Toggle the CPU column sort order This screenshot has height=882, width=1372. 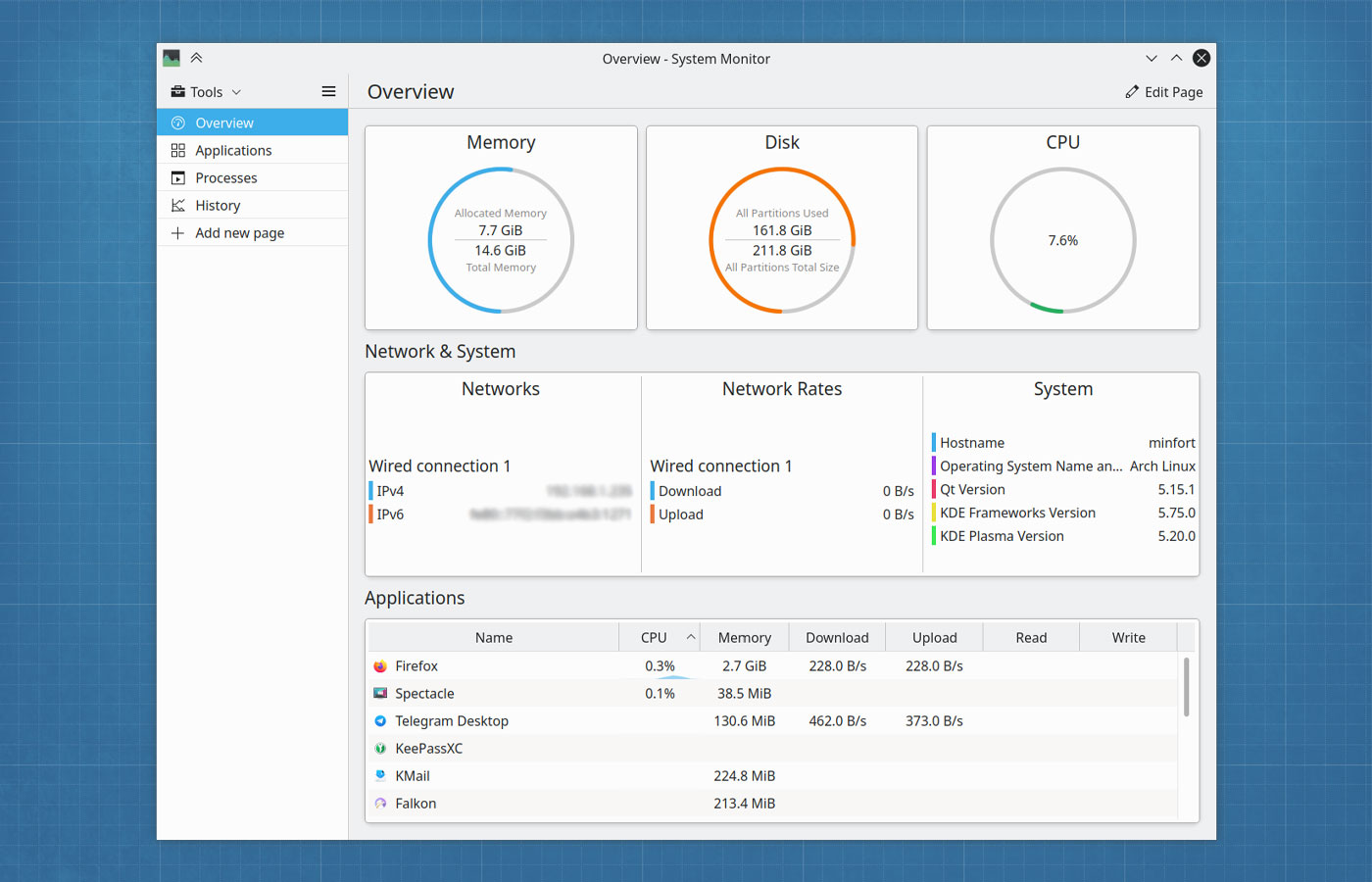pyautogui.click(x=659, y=637)
